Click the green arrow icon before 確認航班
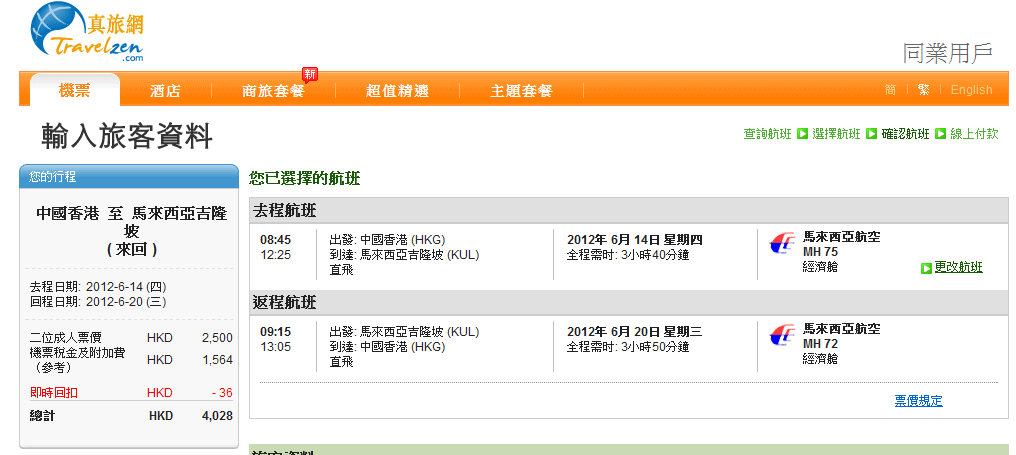Viewport: 1016px width, 455px height. 871,134
